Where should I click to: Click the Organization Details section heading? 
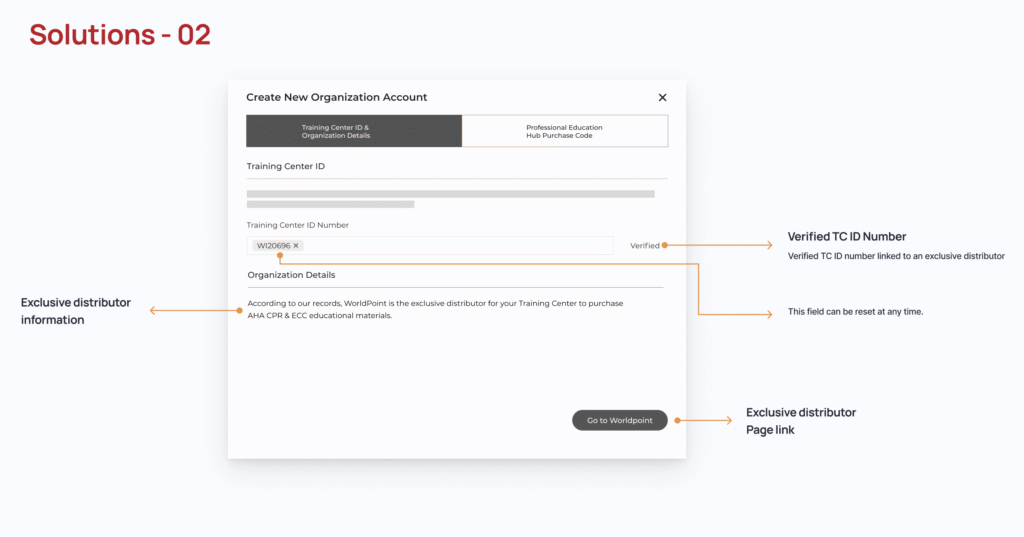(291, 274)
